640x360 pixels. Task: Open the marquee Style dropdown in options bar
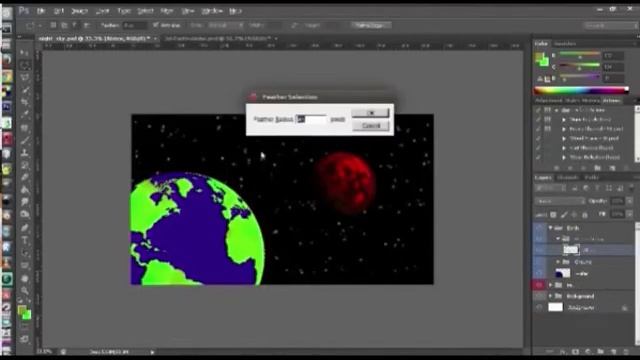tap(226, 25)
